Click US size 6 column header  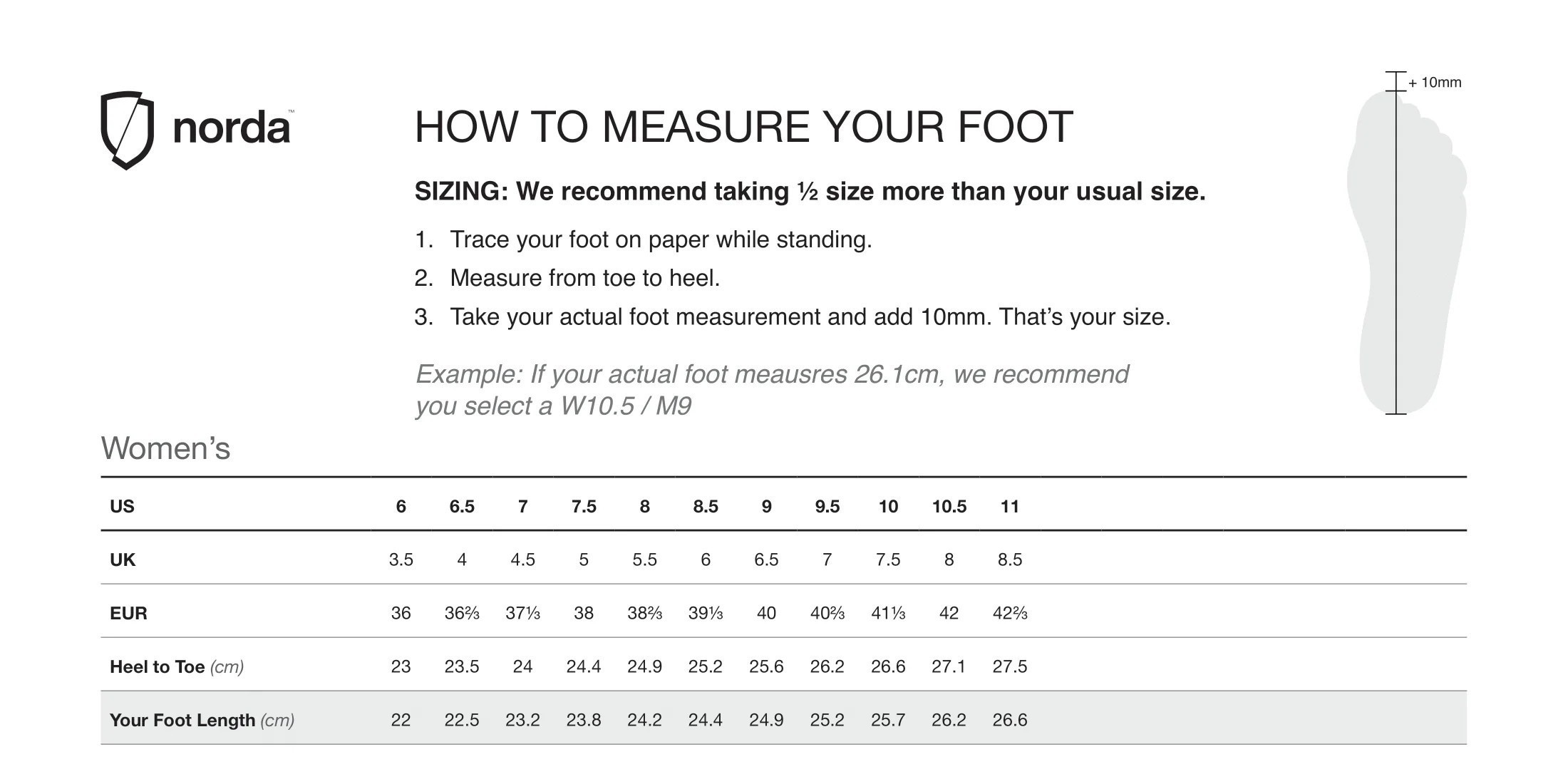pyautogui.click(x=401, y=506)
